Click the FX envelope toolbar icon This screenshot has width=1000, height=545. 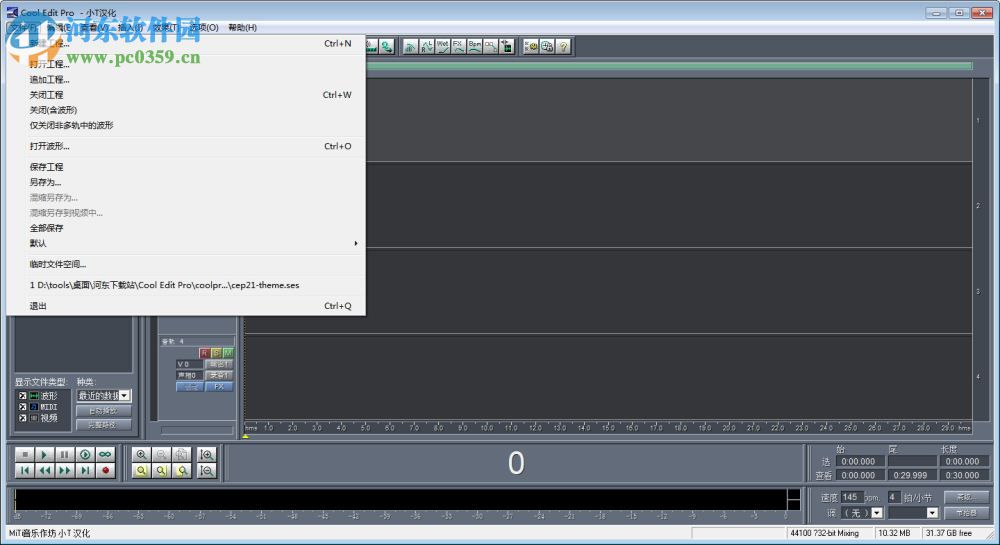(459, 46)
